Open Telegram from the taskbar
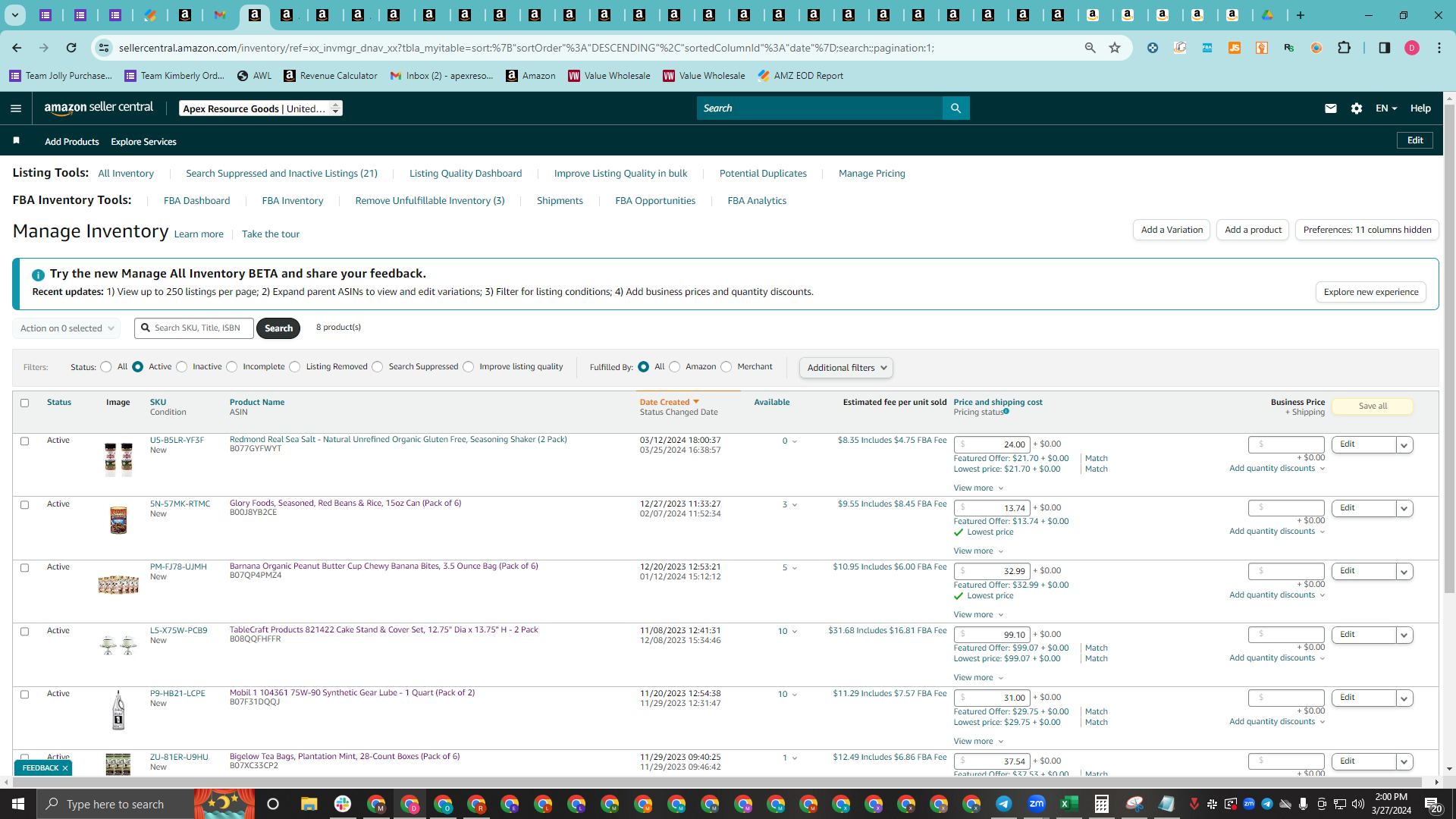The image size is (1456, 819). [x=1004, y=804]
